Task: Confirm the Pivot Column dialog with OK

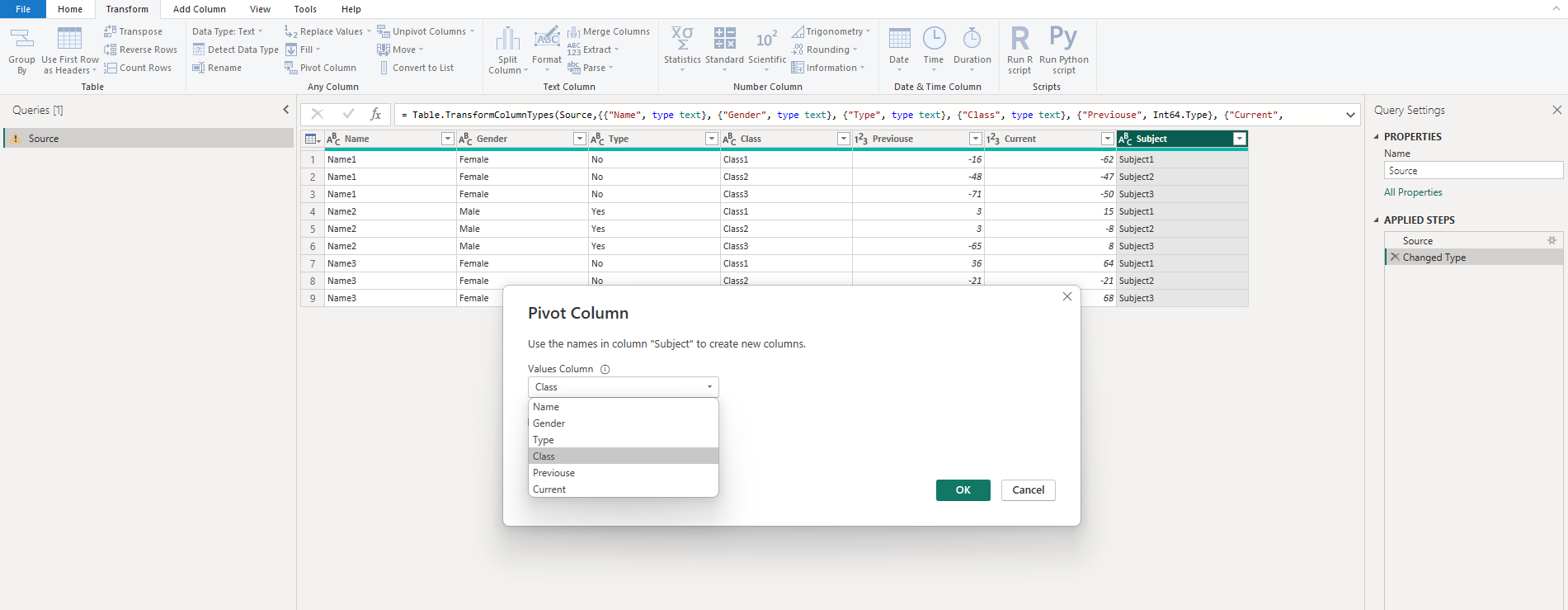Action: pos(963,490)
